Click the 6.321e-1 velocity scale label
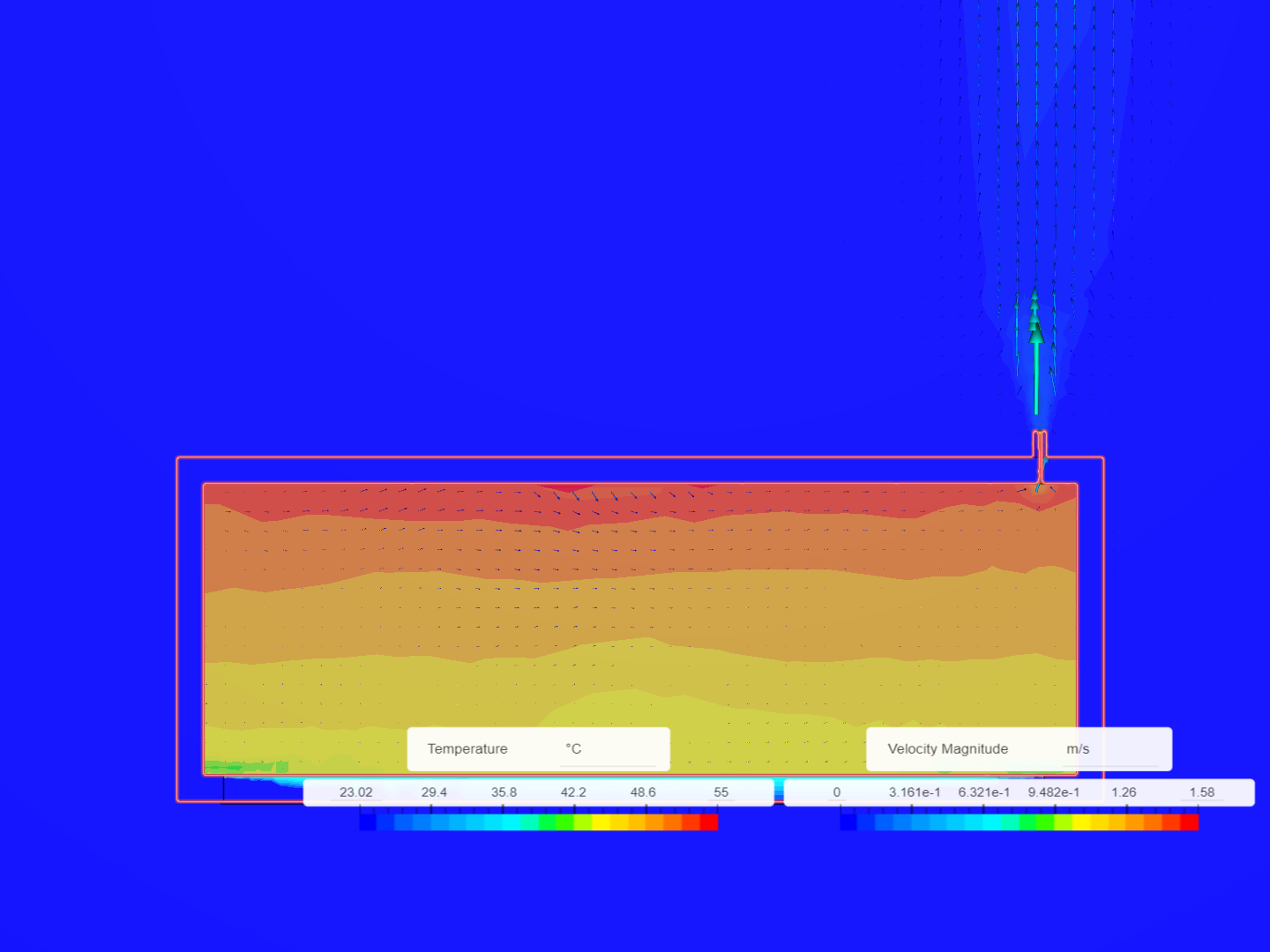The height and width of the screenshot is (952, 1270). pos(984,792)
